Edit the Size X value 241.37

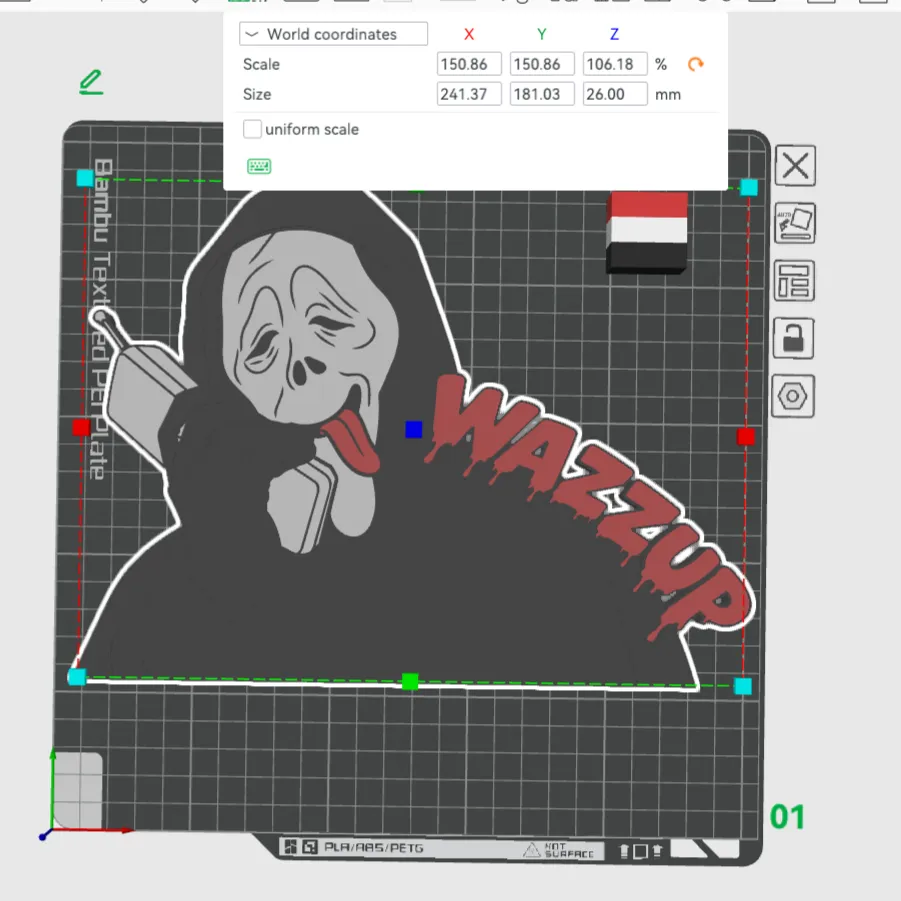[469, 94]
